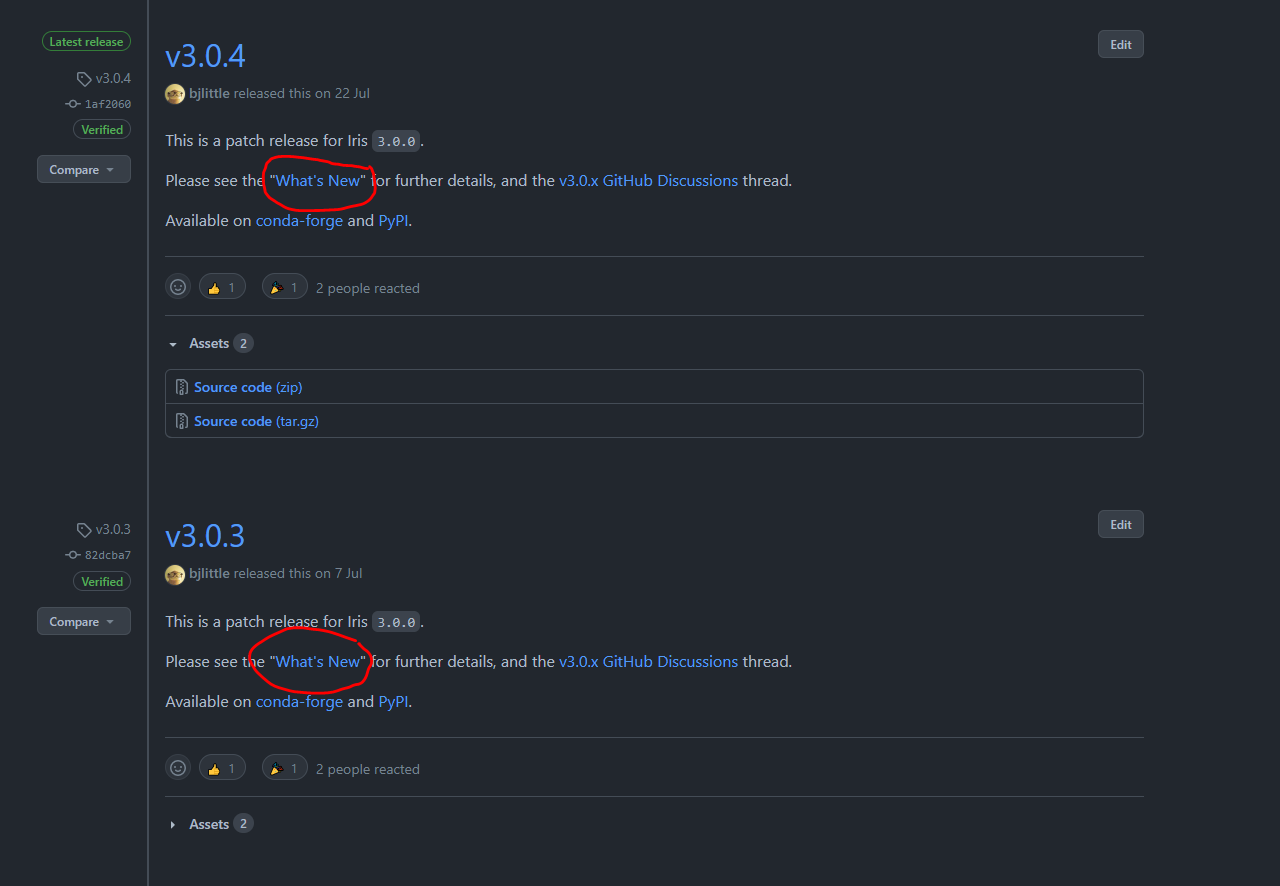Toggle party popper reaction on v3.0.4
Viewport: 1280px width, 886px height.
[285, 287]
